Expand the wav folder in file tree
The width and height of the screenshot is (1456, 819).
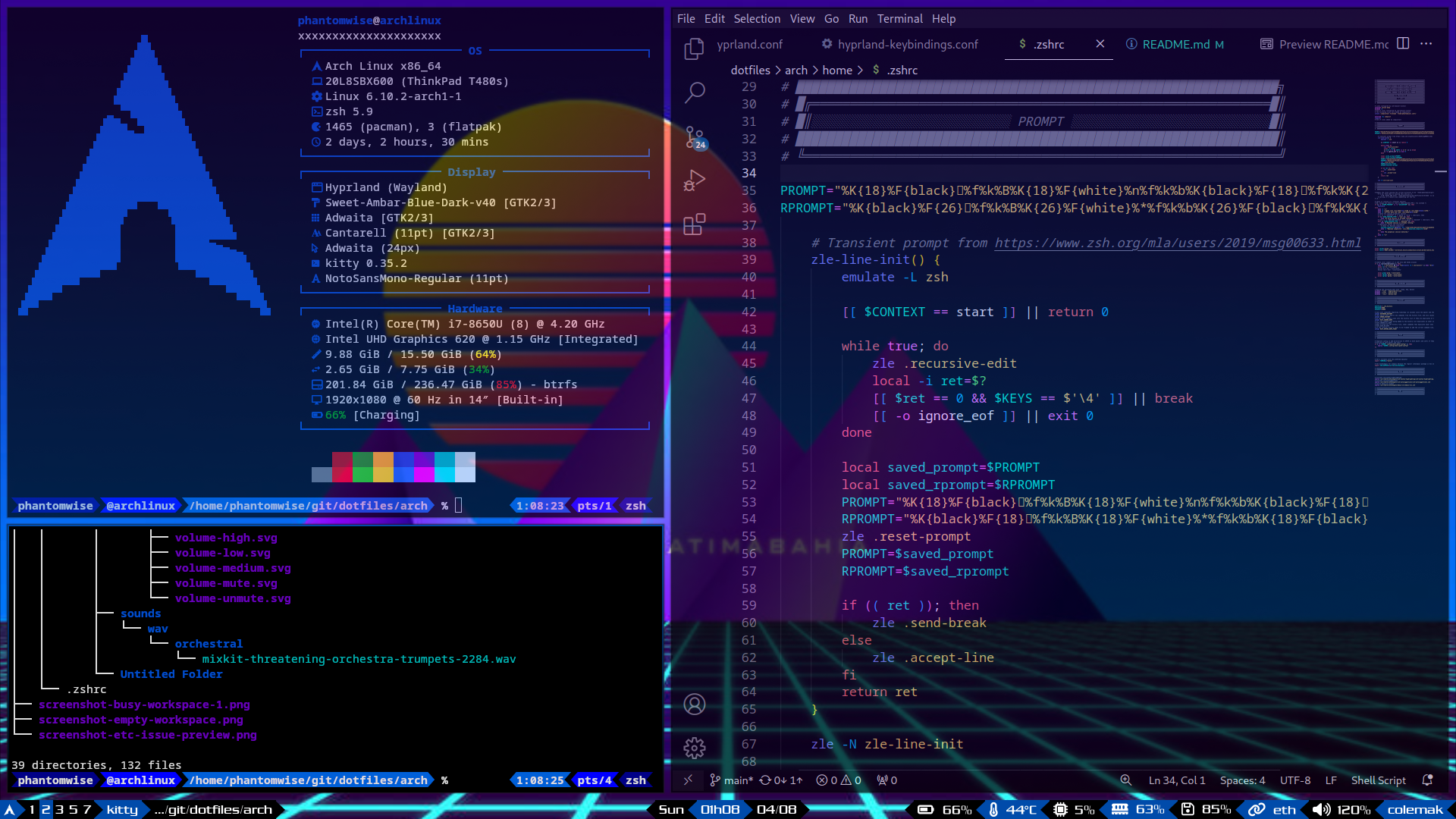157,628
